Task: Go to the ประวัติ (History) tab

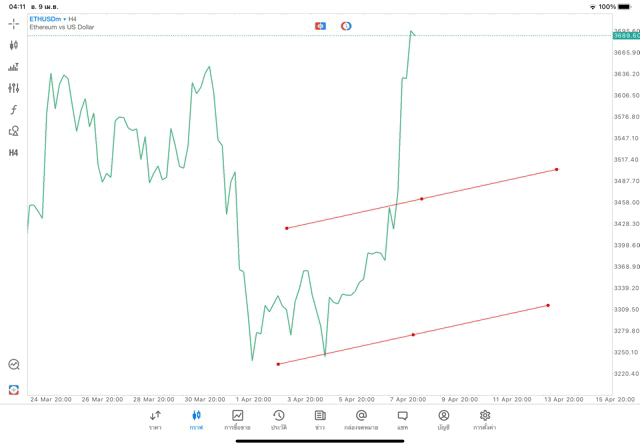Action: [278, 419]
